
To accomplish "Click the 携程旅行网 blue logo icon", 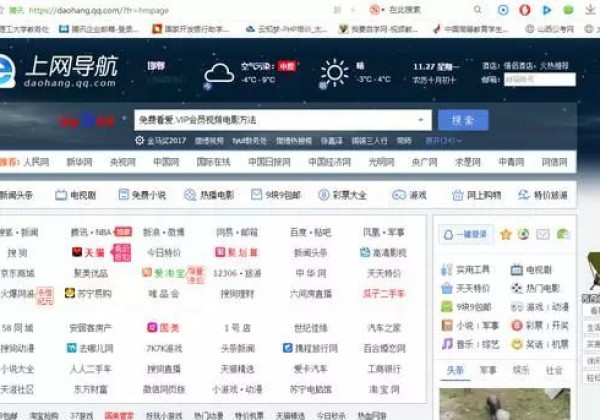I will pos(287,348).
